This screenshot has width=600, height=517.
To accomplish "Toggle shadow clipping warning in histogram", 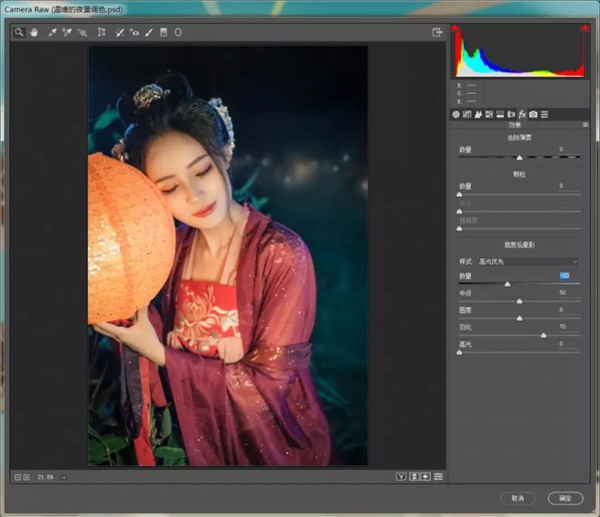I will tap(455, 28).
